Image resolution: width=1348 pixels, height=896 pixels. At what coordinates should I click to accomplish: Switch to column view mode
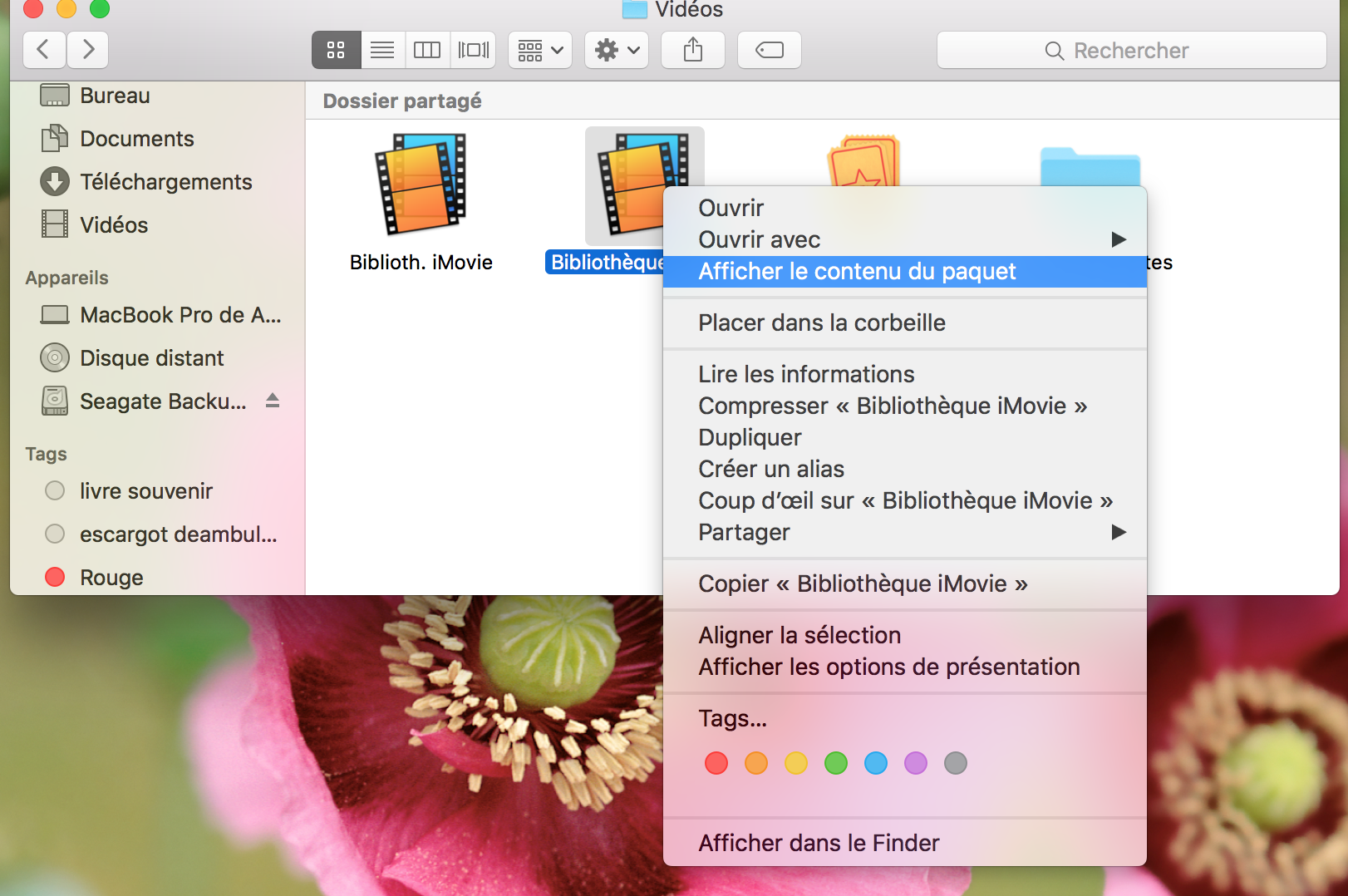427,50
